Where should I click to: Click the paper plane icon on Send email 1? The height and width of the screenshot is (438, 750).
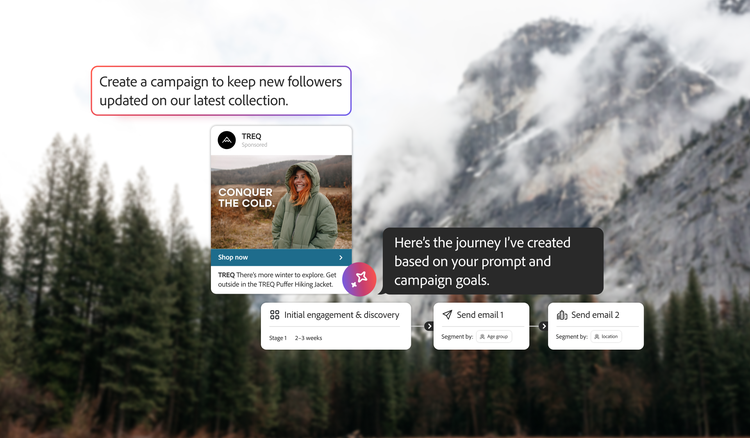coord(447,315)
